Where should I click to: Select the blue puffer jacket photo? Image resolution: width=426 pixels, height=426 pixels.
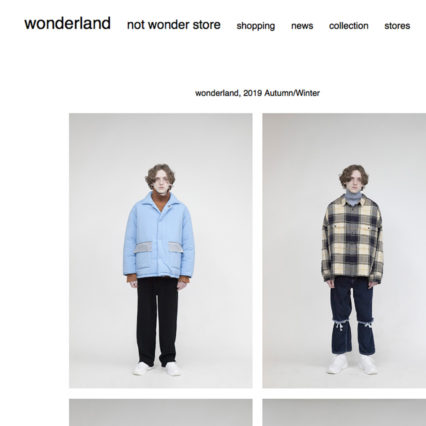pos(161,251)
